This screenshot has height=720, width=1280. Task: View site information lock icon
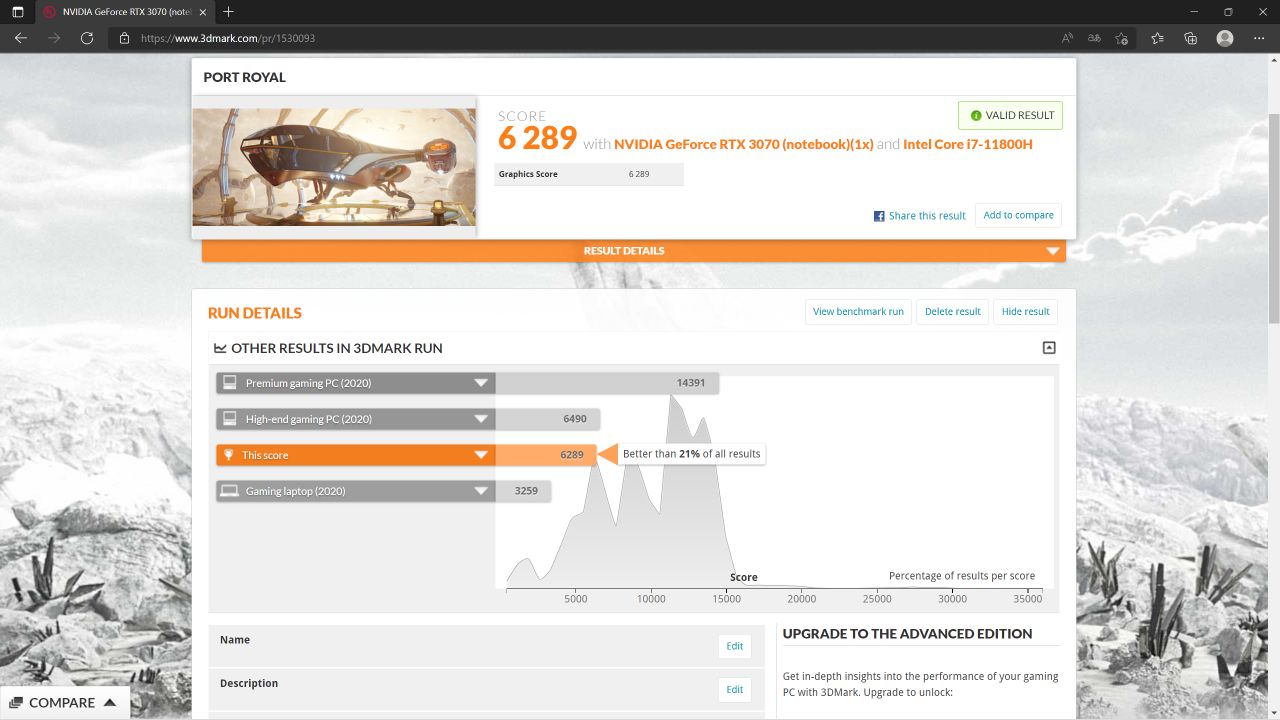[125, 38]
